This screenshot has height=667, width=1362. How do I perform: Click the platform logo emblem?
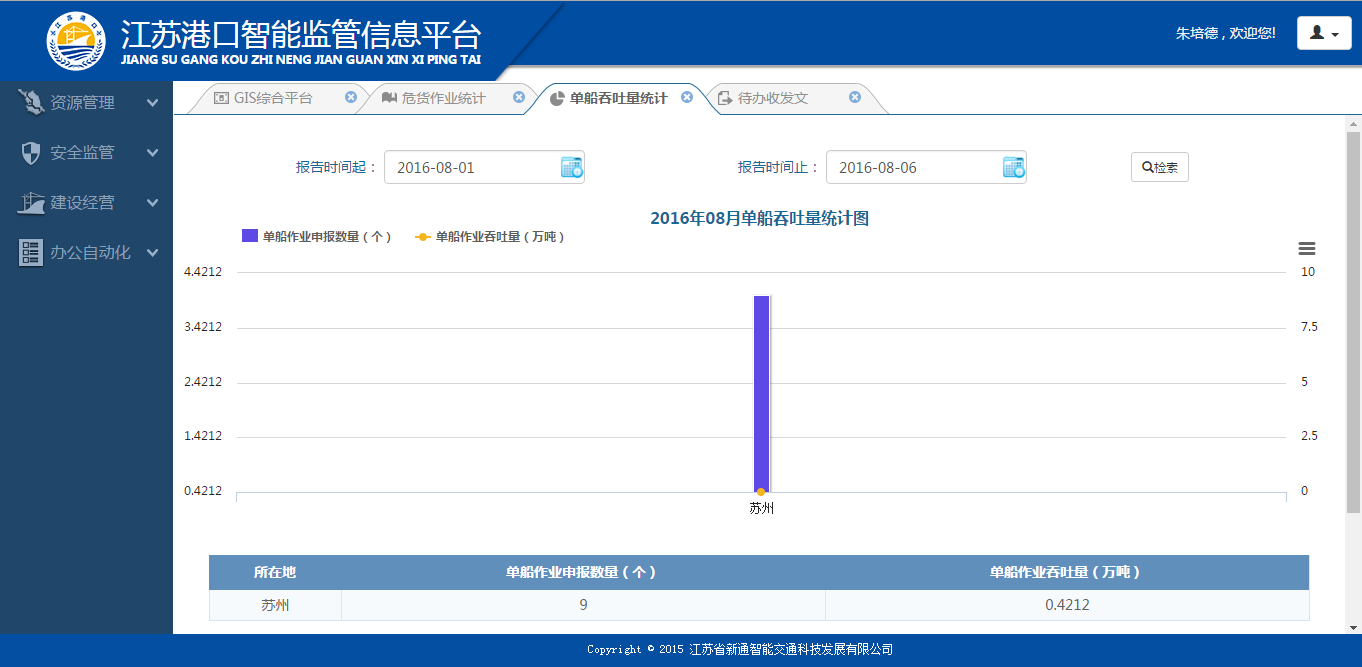[x=76, y=40]
